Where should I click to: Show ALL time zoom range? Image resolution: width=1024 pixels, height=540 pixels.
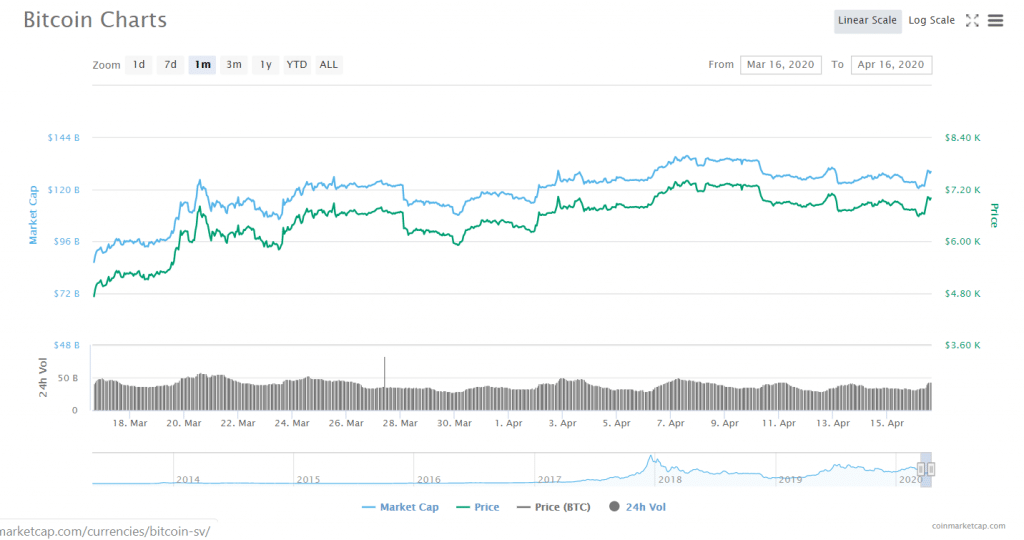329,65
